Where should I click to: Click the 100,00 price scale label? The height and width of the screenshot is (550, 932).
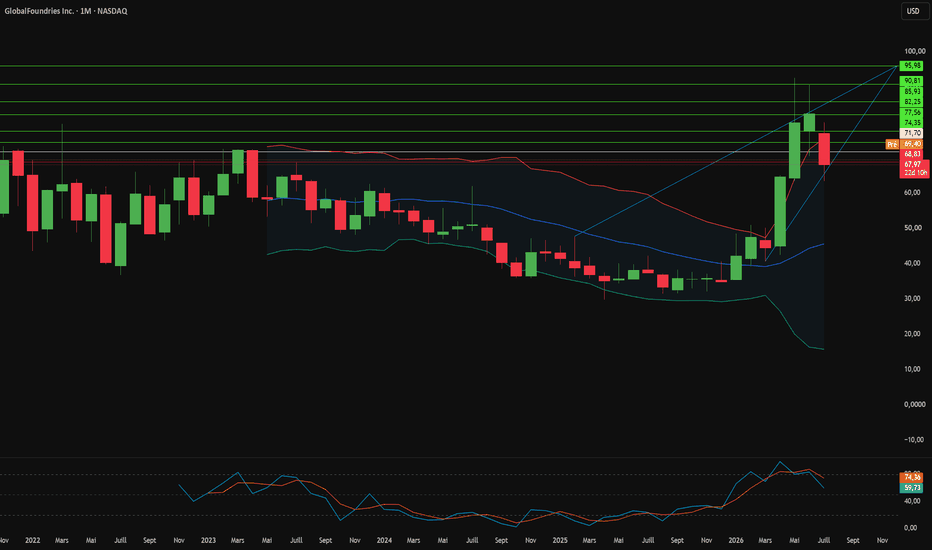coord(914,51)
